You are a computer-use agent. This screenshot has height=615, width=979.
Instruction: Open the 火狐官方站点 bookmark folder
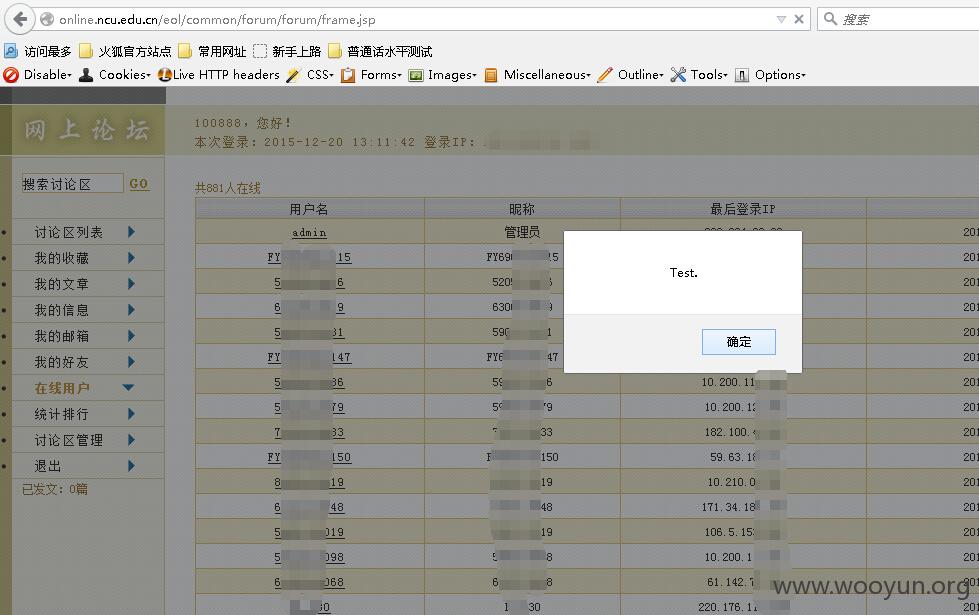(x=125, y=51)
